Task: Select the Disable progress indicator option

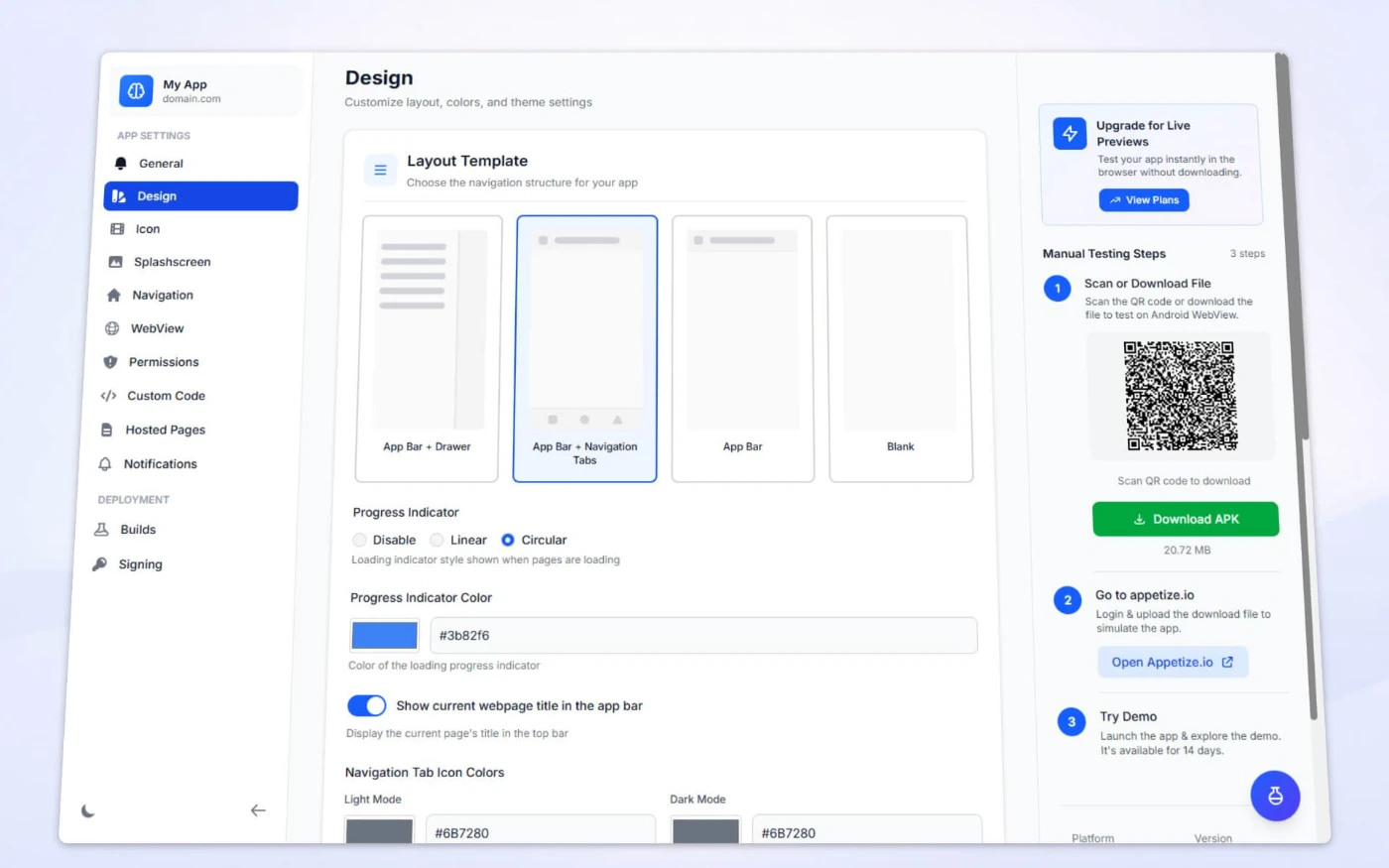Action: [360, 540]
